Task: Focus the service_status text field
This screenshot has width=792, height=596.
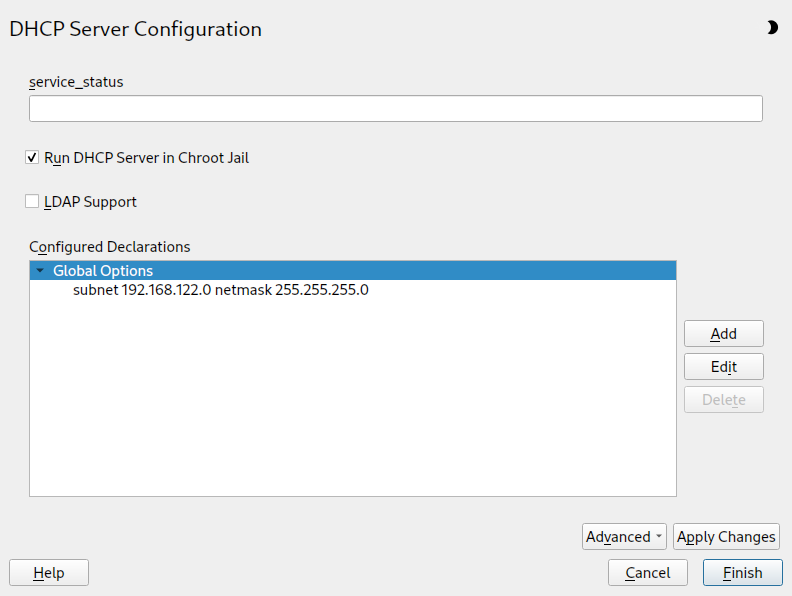Action: pos(395,109)
